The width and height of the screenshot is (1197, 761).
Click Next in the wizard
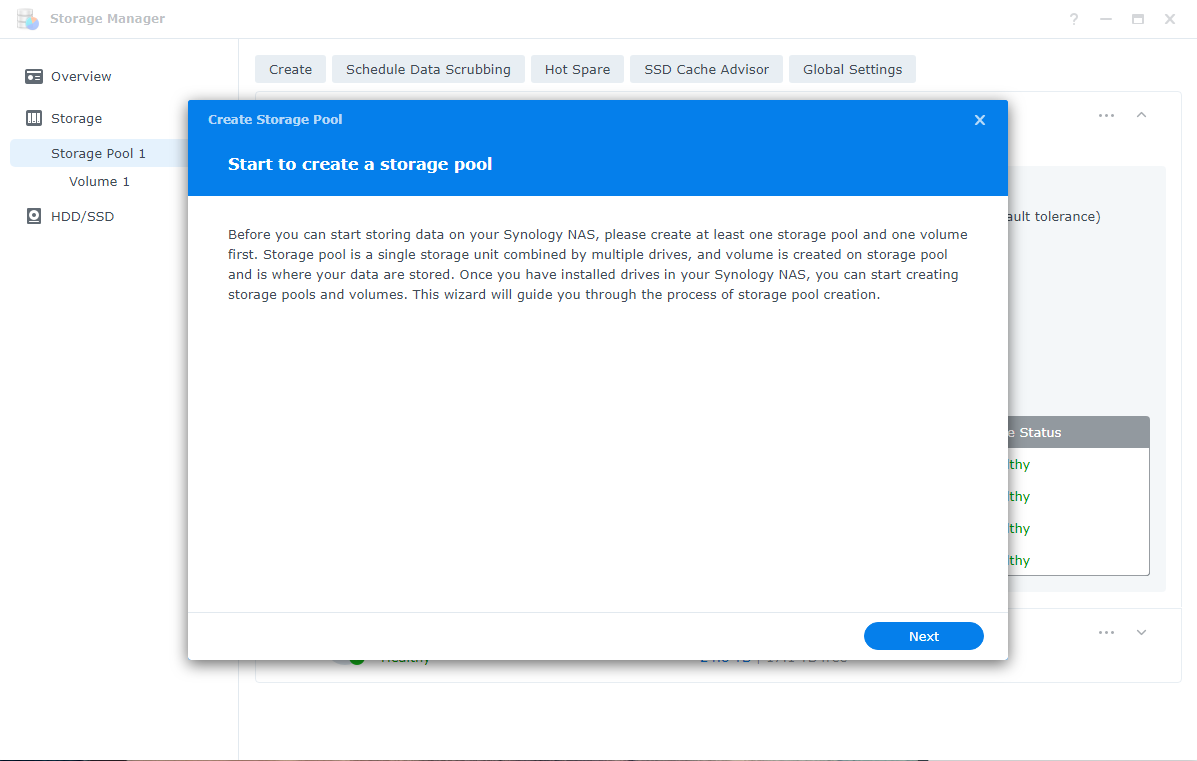pos(924,637)
